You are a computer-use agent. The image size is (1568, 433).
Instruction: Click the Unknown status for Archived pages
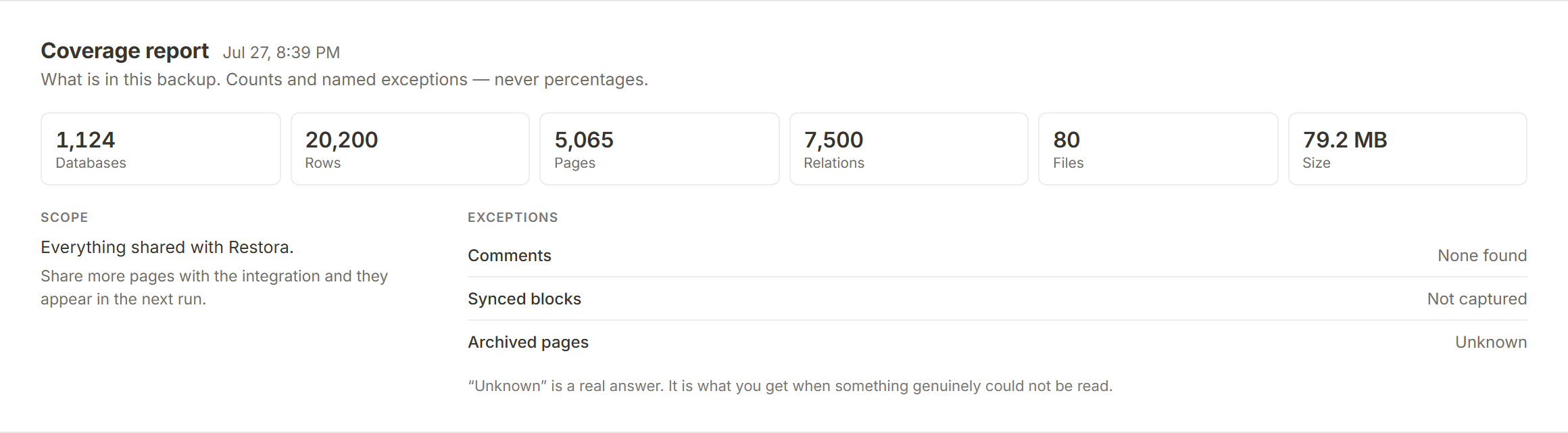point(1491,342)
